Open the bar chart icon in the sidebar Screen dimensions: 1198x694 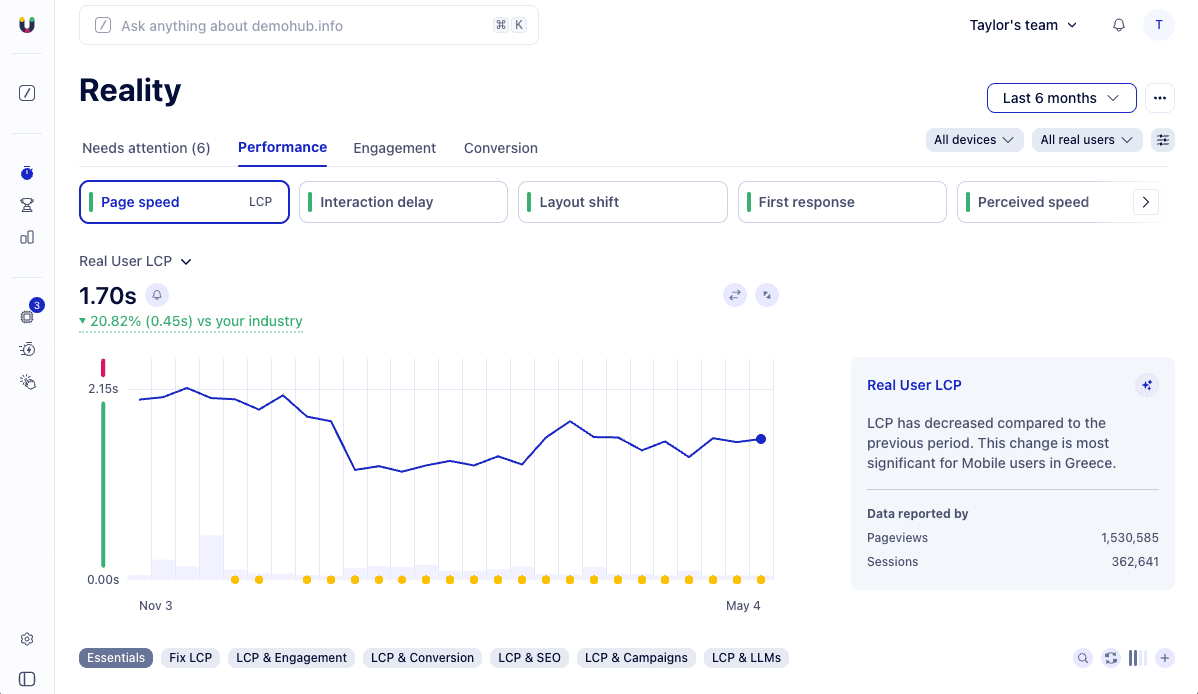[x=27, y=237]
